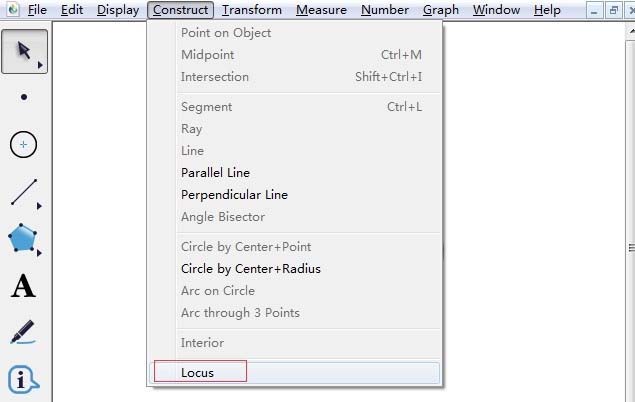Select the Selection Arrow tool
635x402 pixels.
(x=22, y=50)
